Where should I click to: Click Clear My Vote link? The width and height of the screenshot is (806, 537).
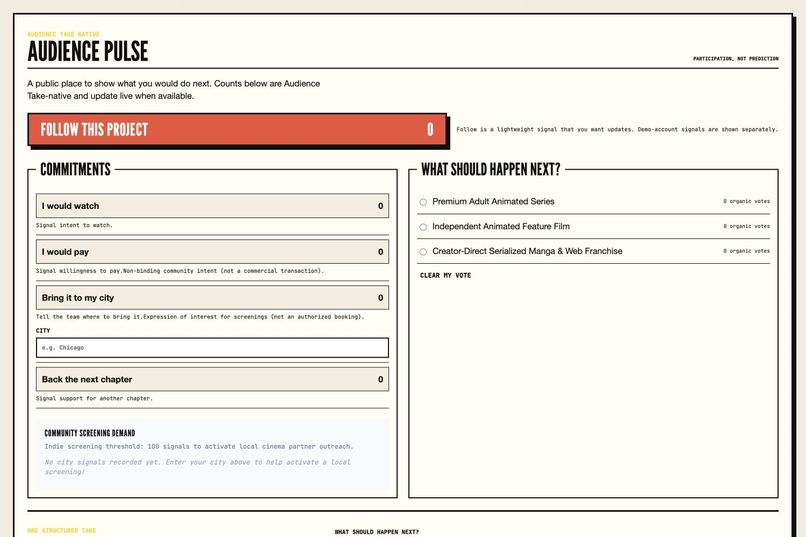[445, 275]
